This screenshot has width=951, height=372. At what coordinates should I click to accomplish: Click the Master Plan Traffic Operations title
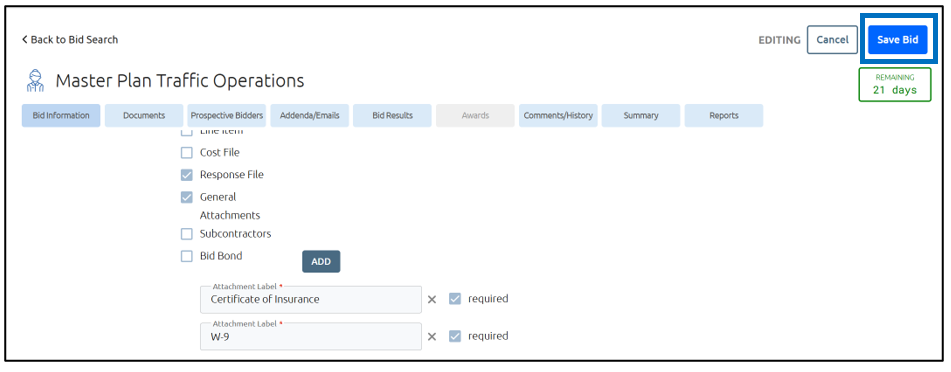click(x=180, y=81)
